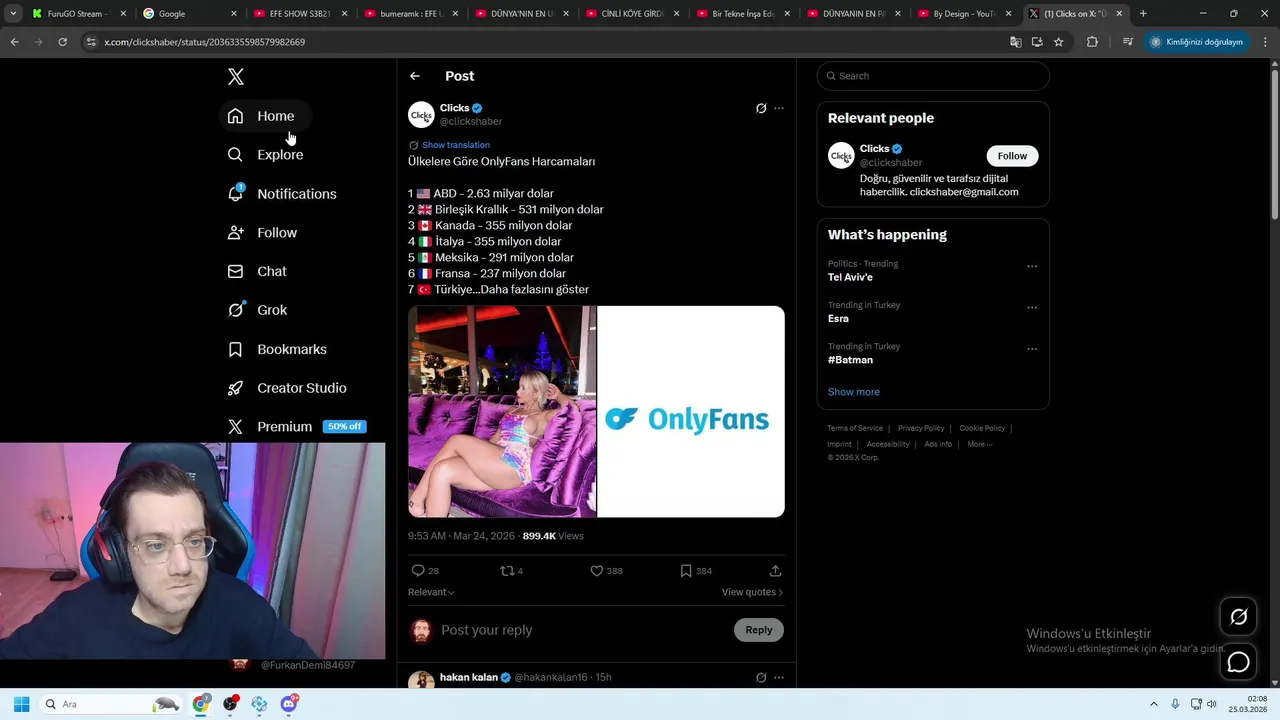Viewport: 1280px width, 720px height.
Task: Open more options on hakan kalan's reply
Action: [x=779, y=678]
